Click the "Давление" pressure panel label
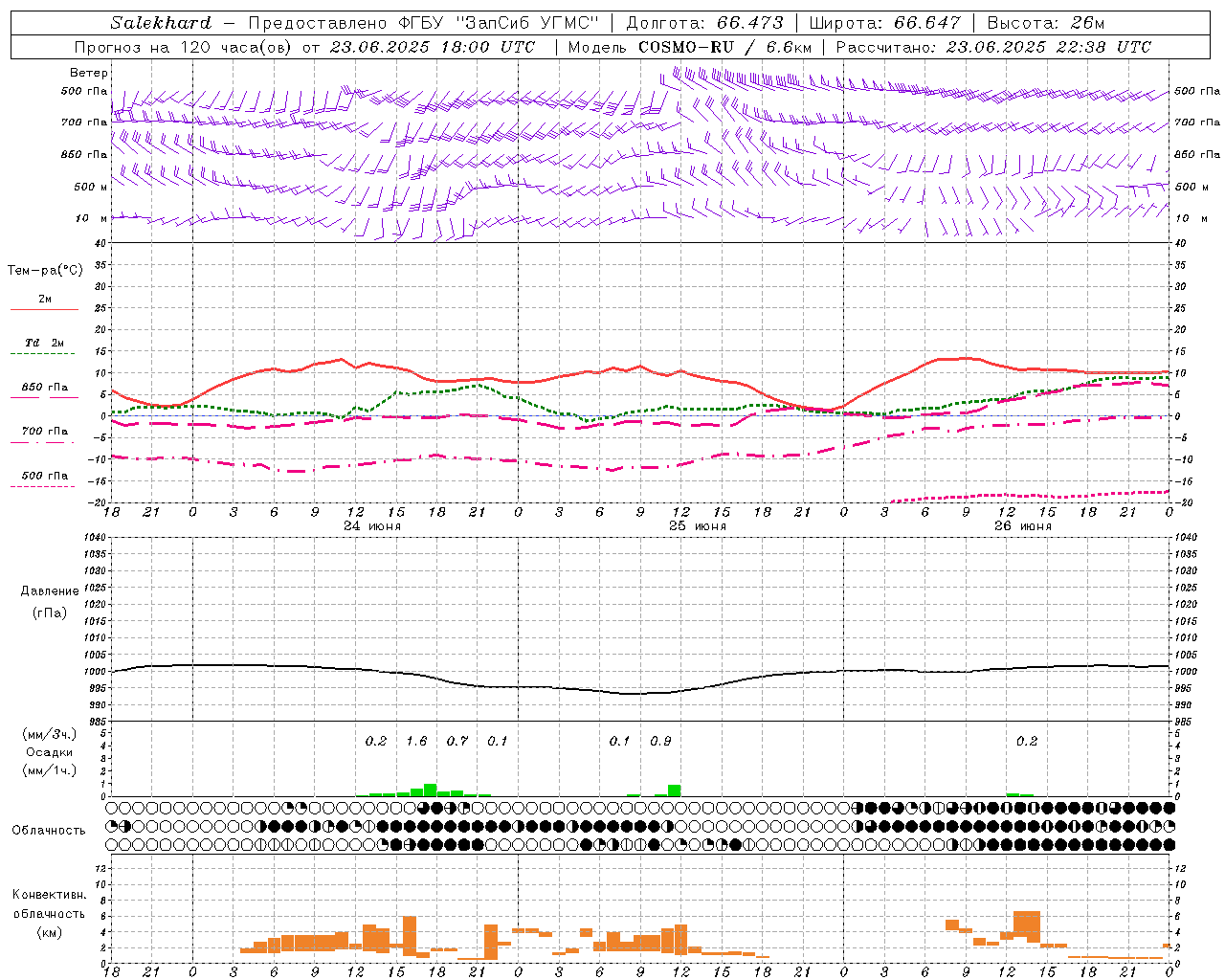This screenshot has width=1225, height=980. 50,591
